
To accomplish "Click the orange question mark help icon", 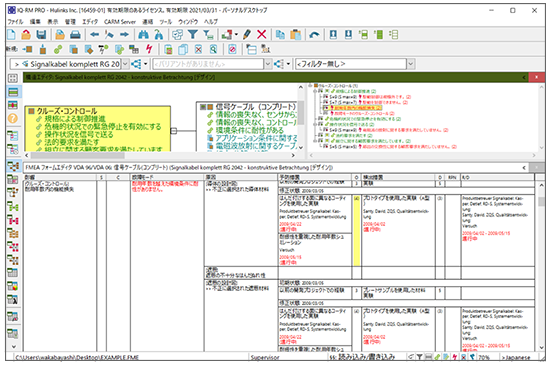I will tap(13, 118).
